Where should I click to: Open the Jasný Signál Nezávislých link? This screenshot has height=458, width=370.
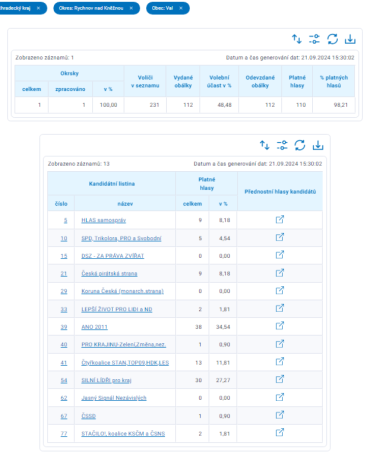pos(114,398)
